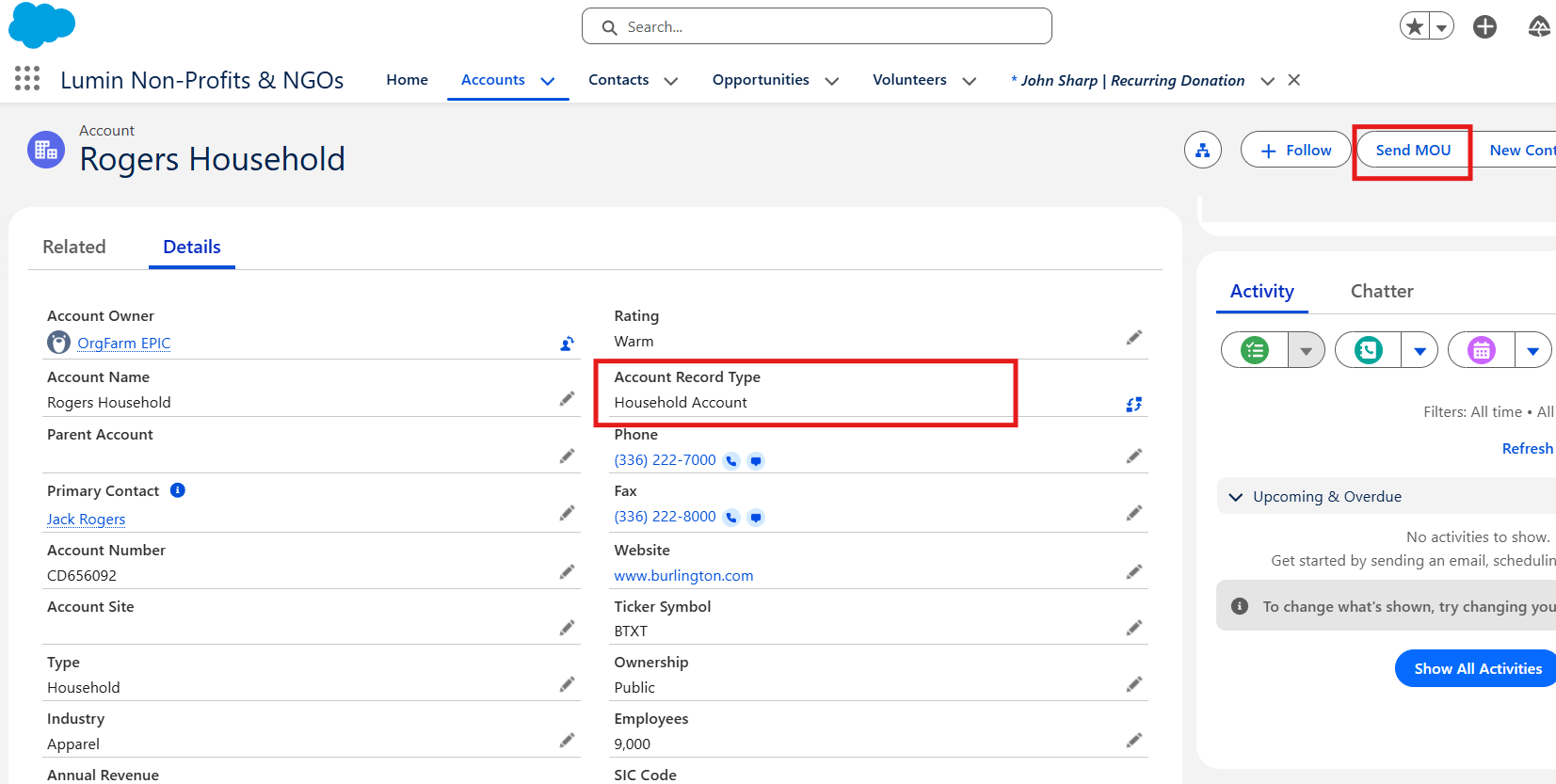Click the favorites star icon
The width and height of the screenshot is (1556, 784).
1414,26
